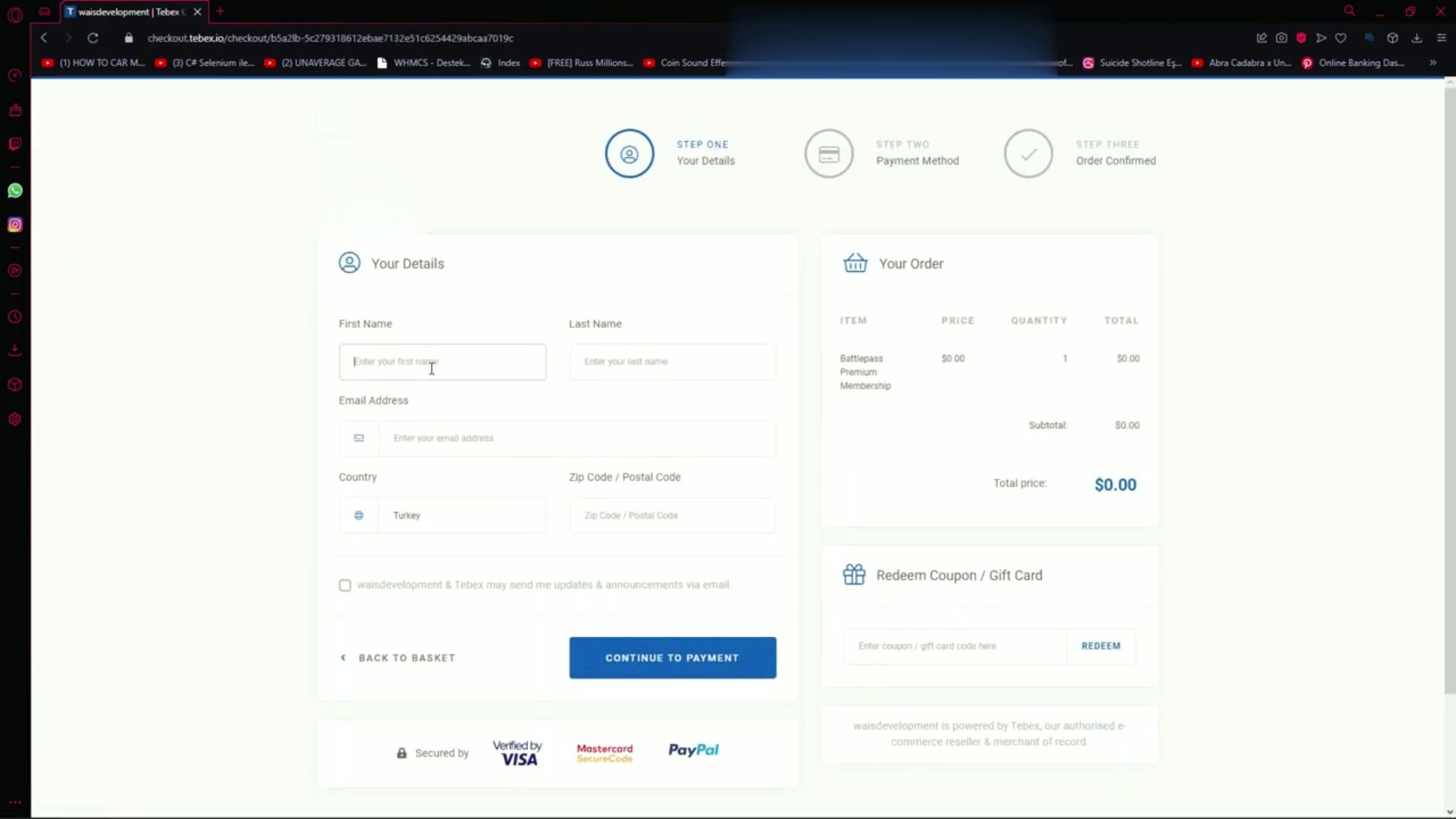Select Step Two Payment Method circle

coord(829,154)
